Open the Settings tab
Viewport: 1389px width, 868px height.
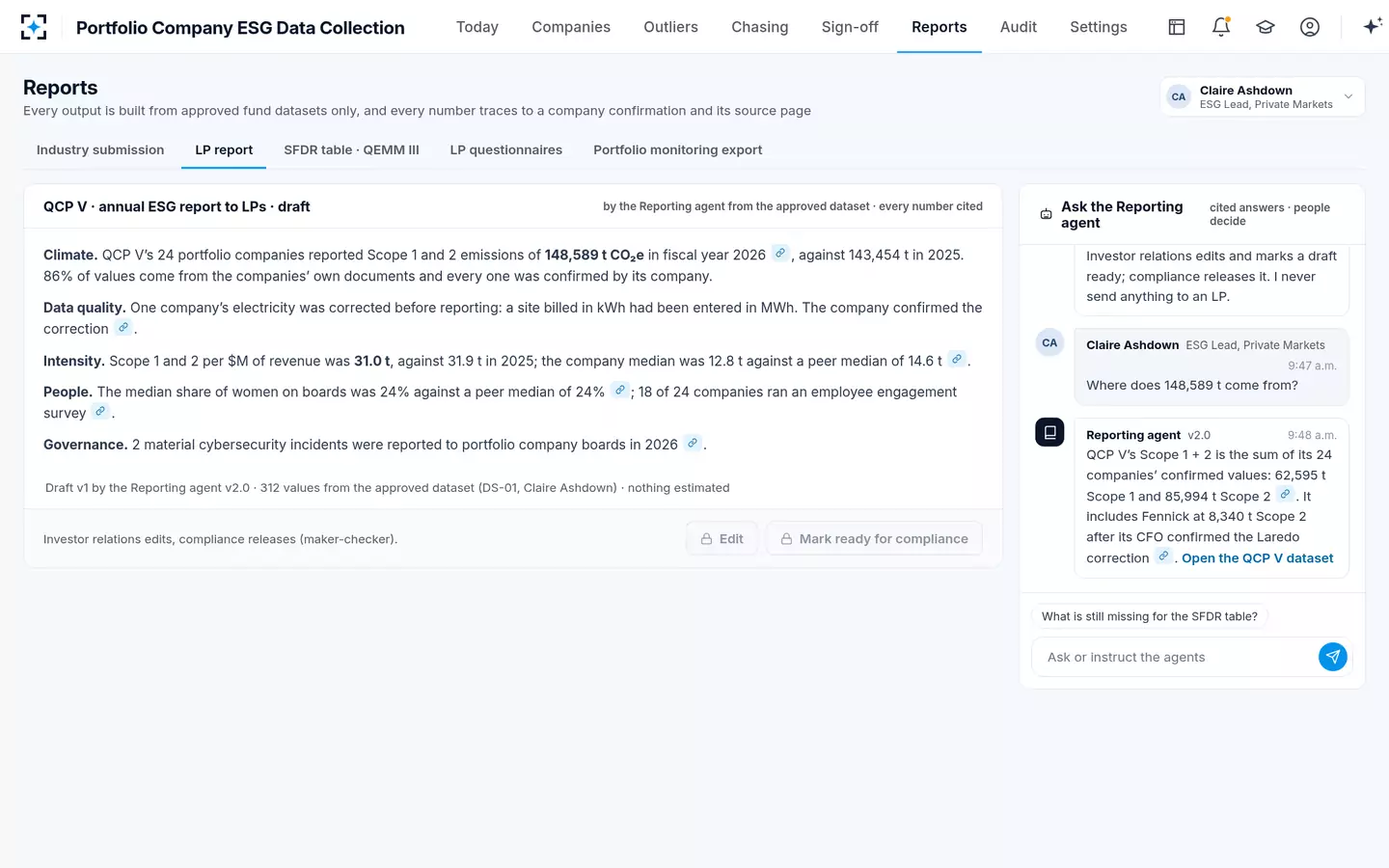pyautogui.click(x=1099, y=27)
